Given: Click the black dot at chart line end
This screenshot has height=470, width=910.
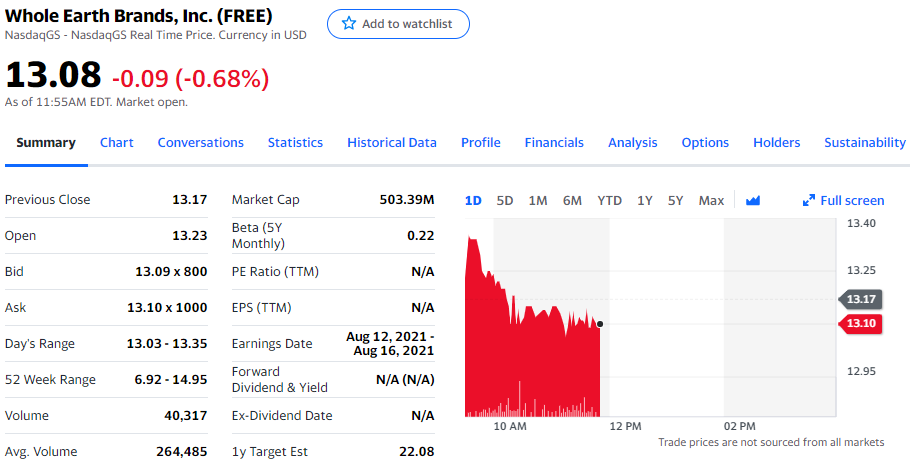Looking at the screenshot, I should [600, 324].
